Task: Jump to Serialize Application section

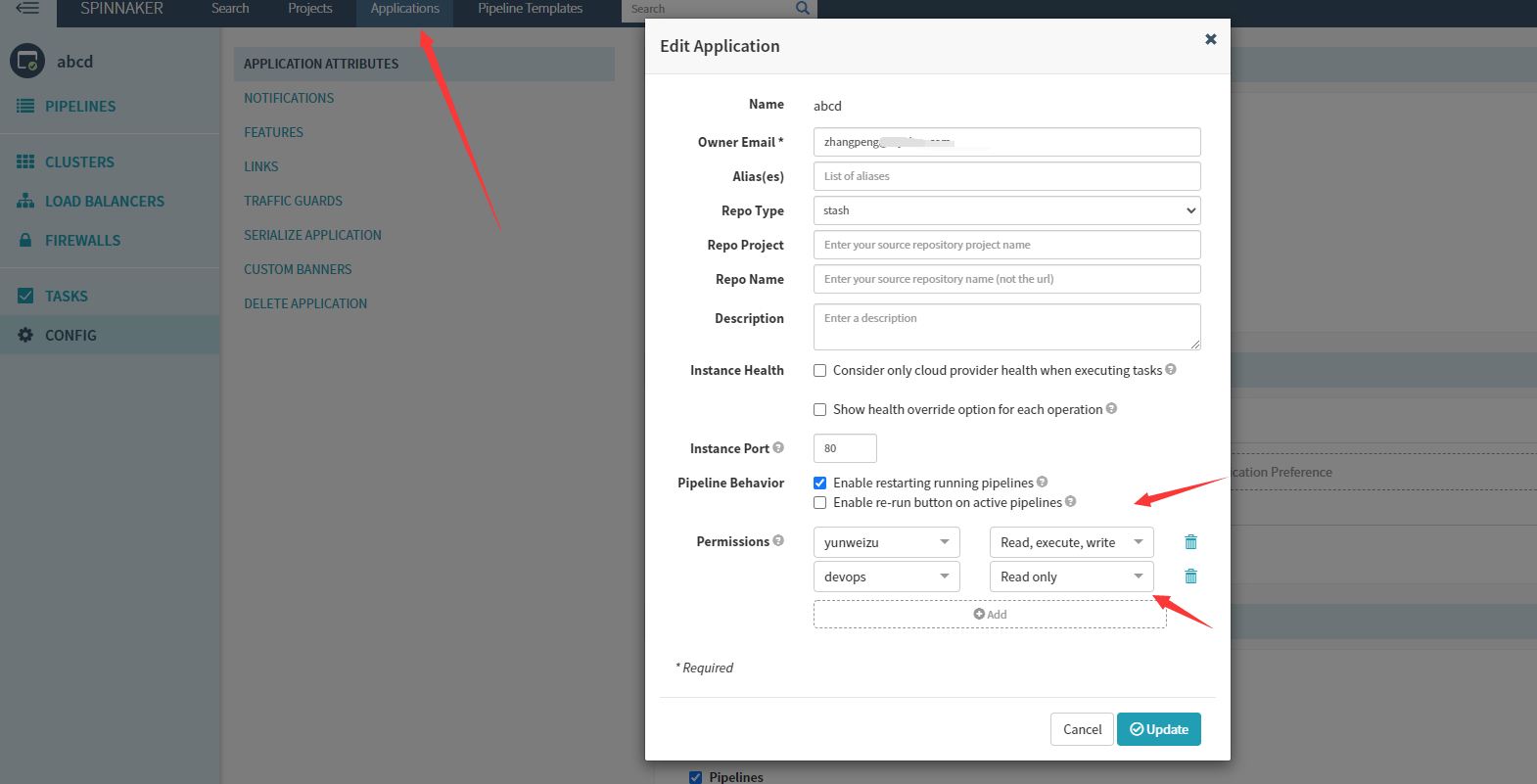Action: pos(312,235)
